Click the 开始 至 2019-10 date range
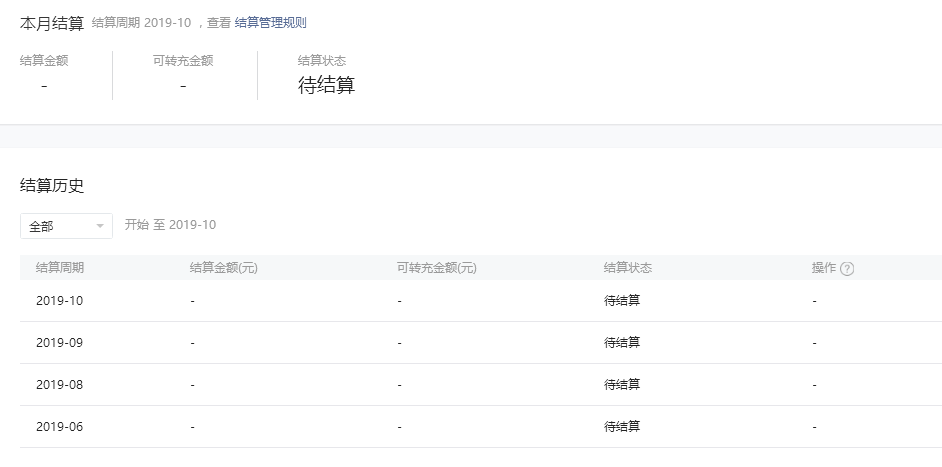The height and width of the screenshot is (467, 942). click(x=171, y=226)
